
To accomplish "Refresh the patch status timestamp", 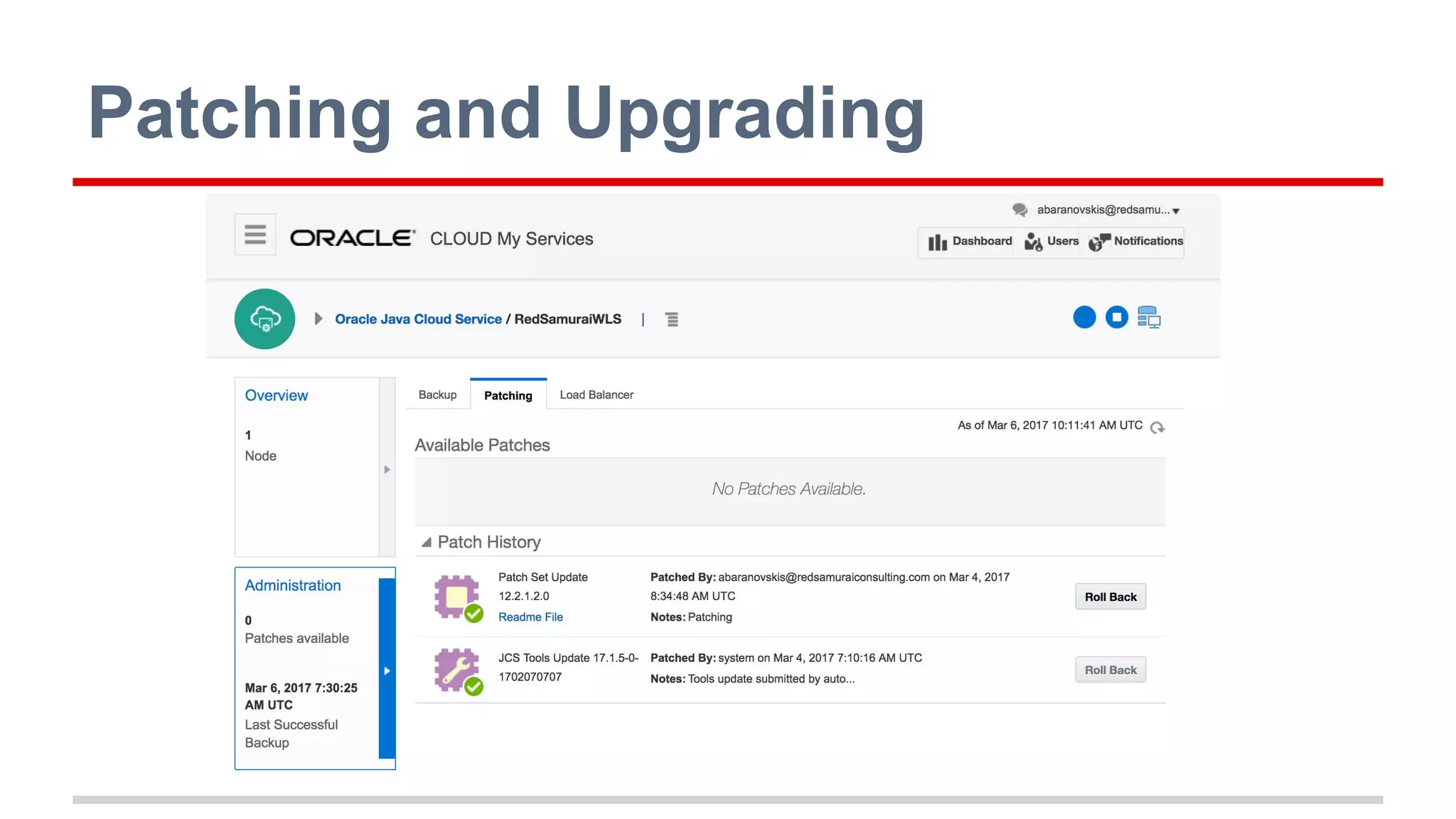I will click(1157, 427).
